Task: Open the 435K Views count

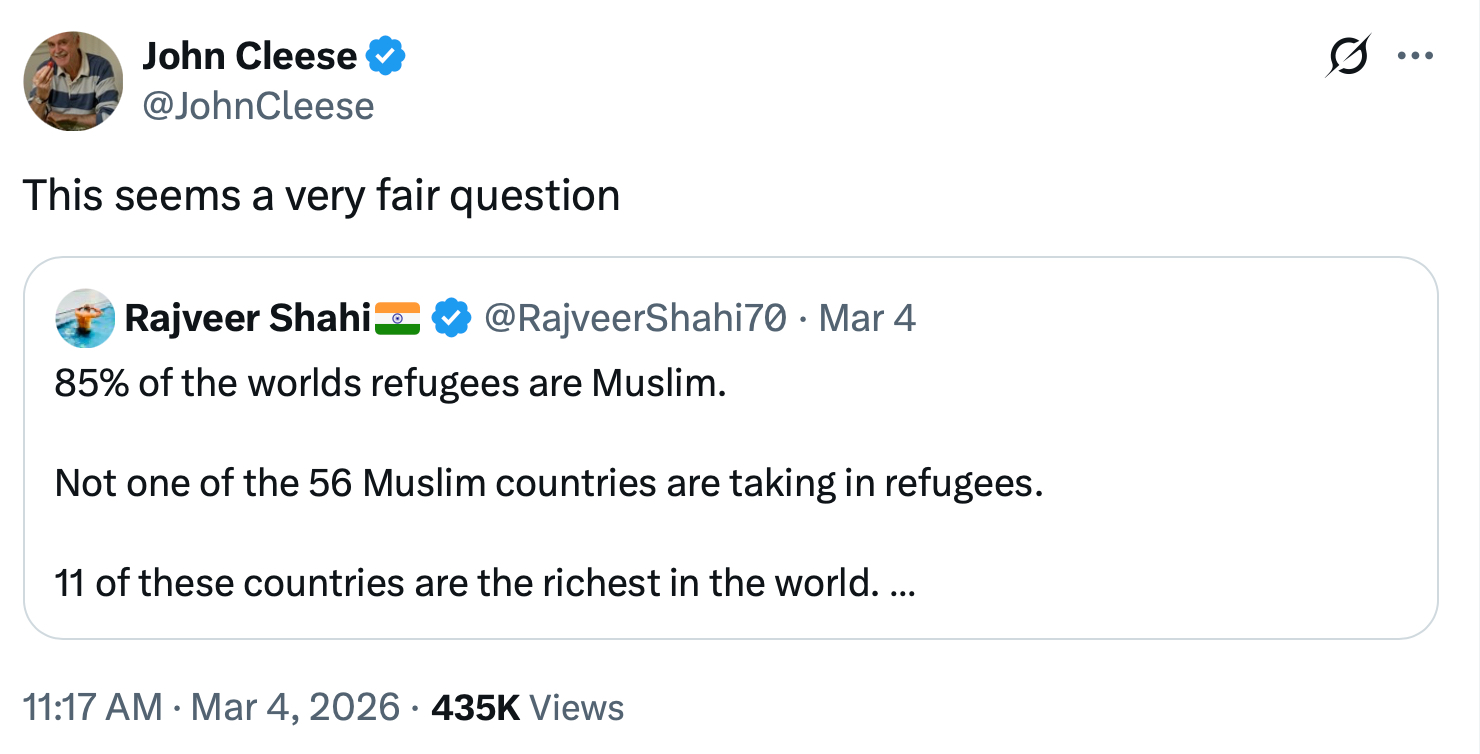Action: click(x=527, y=708)
